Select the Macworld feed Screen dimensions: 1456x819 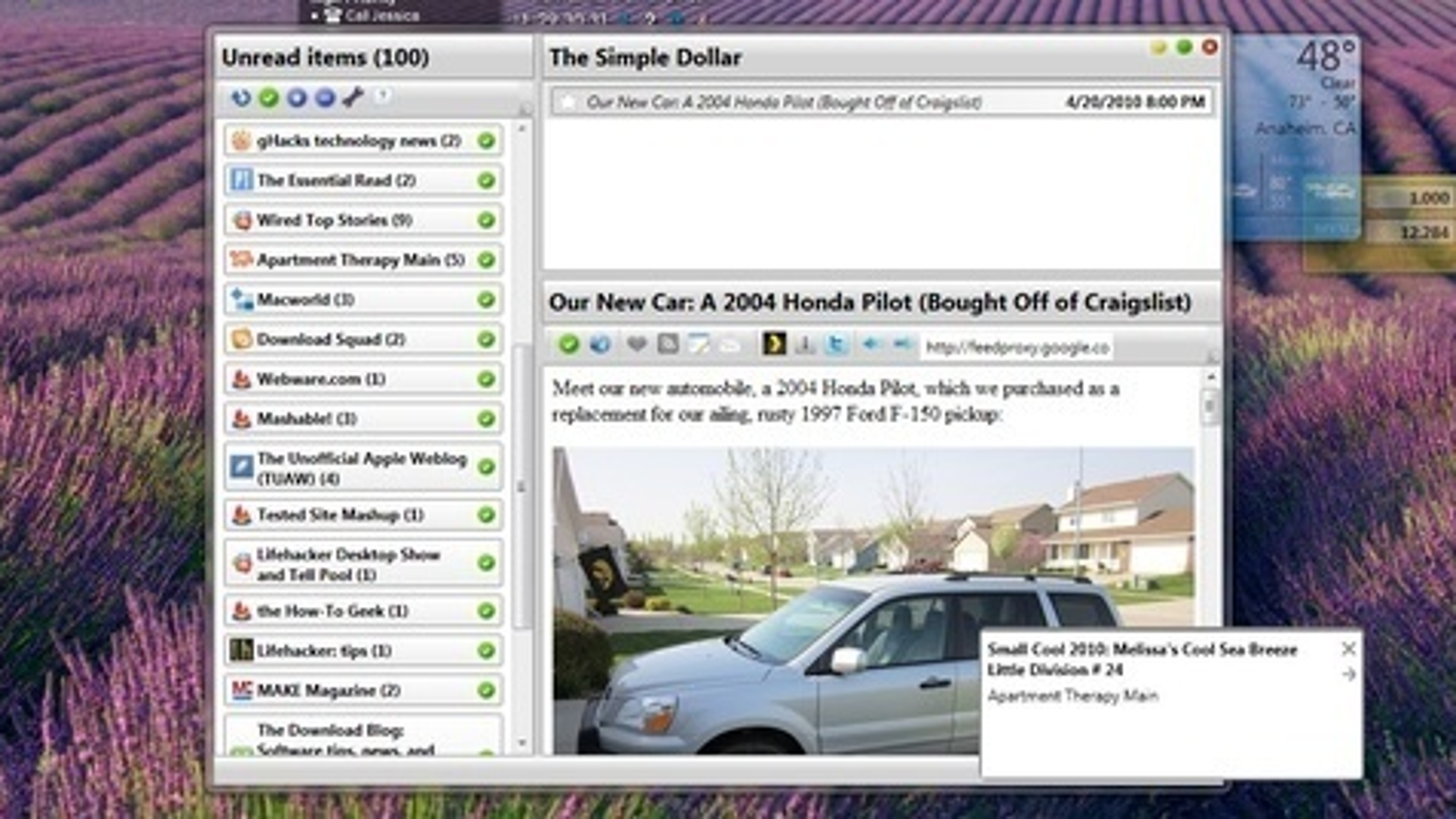[x=363, y=299]
